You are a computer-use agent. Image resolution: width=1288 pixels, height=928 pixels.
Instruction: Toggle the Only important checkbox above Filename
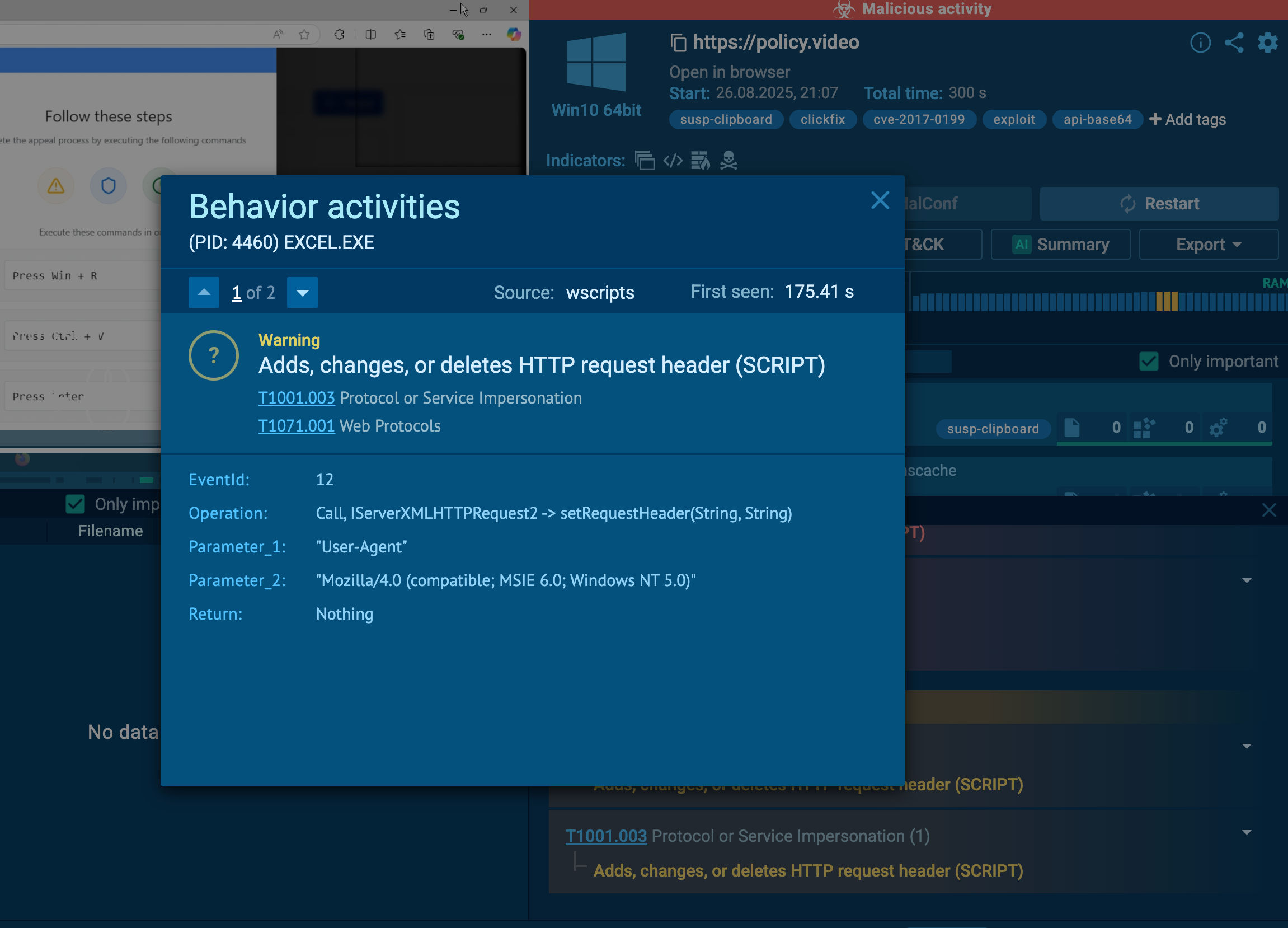[75, 504]
